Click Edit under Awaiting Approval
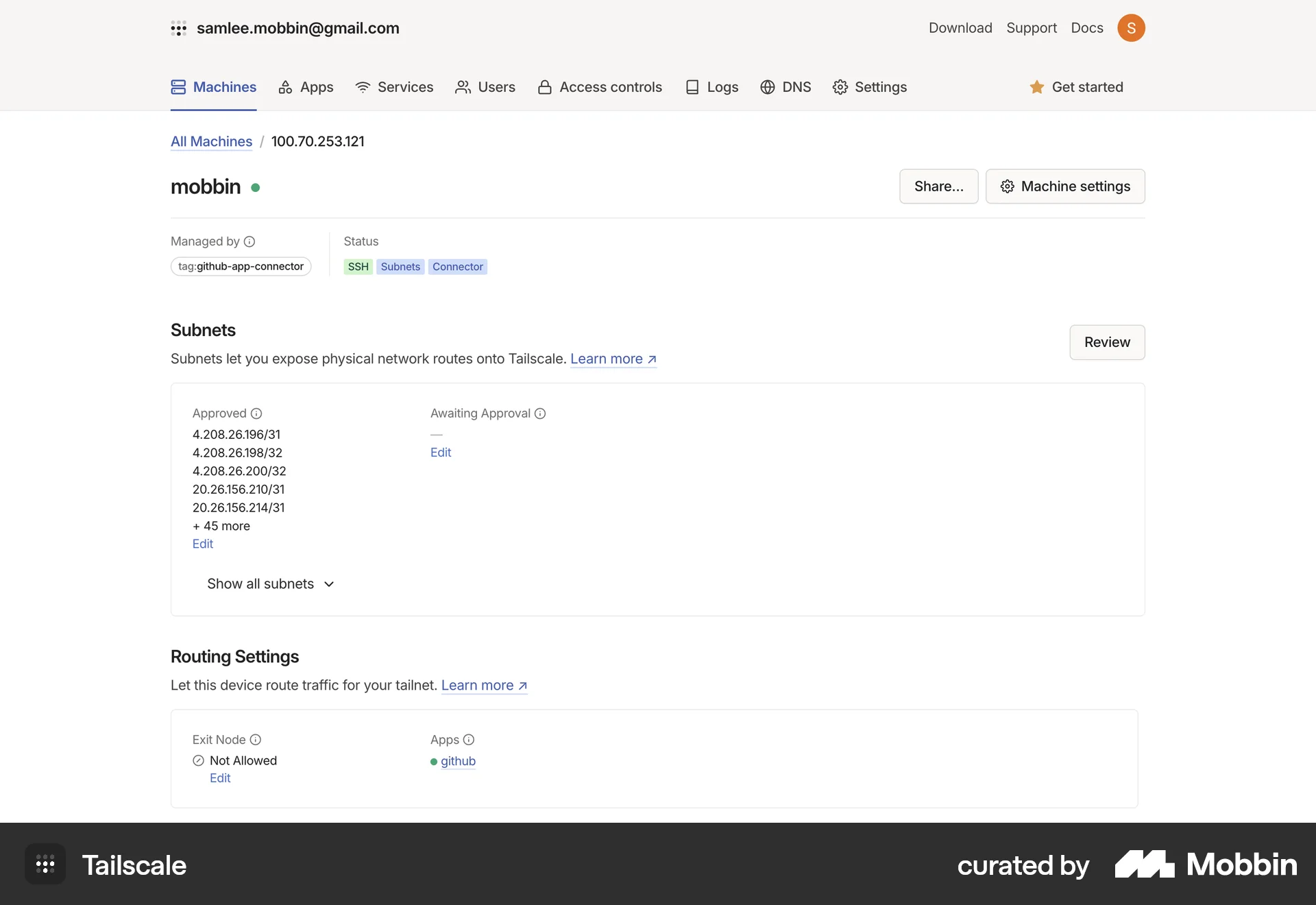This screenshot has width=1316, height=905. (x=441, y=452)
